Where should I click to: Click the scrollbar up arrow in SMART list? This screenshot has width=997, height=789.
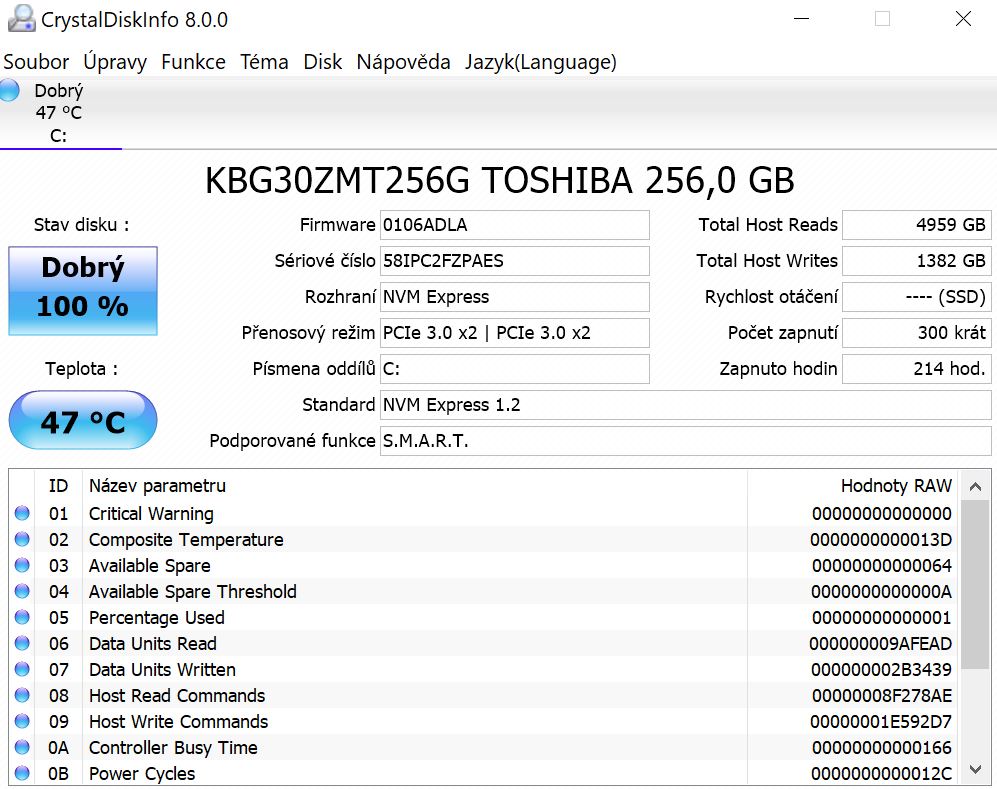975,487
